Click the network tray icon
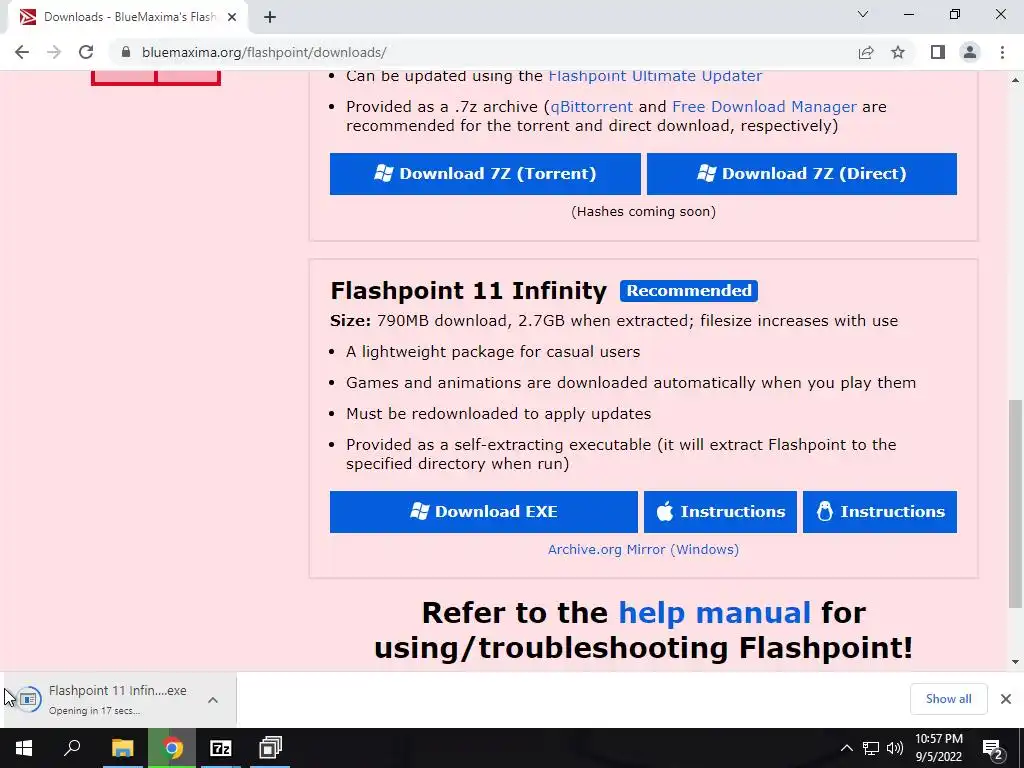 point(871,748)
